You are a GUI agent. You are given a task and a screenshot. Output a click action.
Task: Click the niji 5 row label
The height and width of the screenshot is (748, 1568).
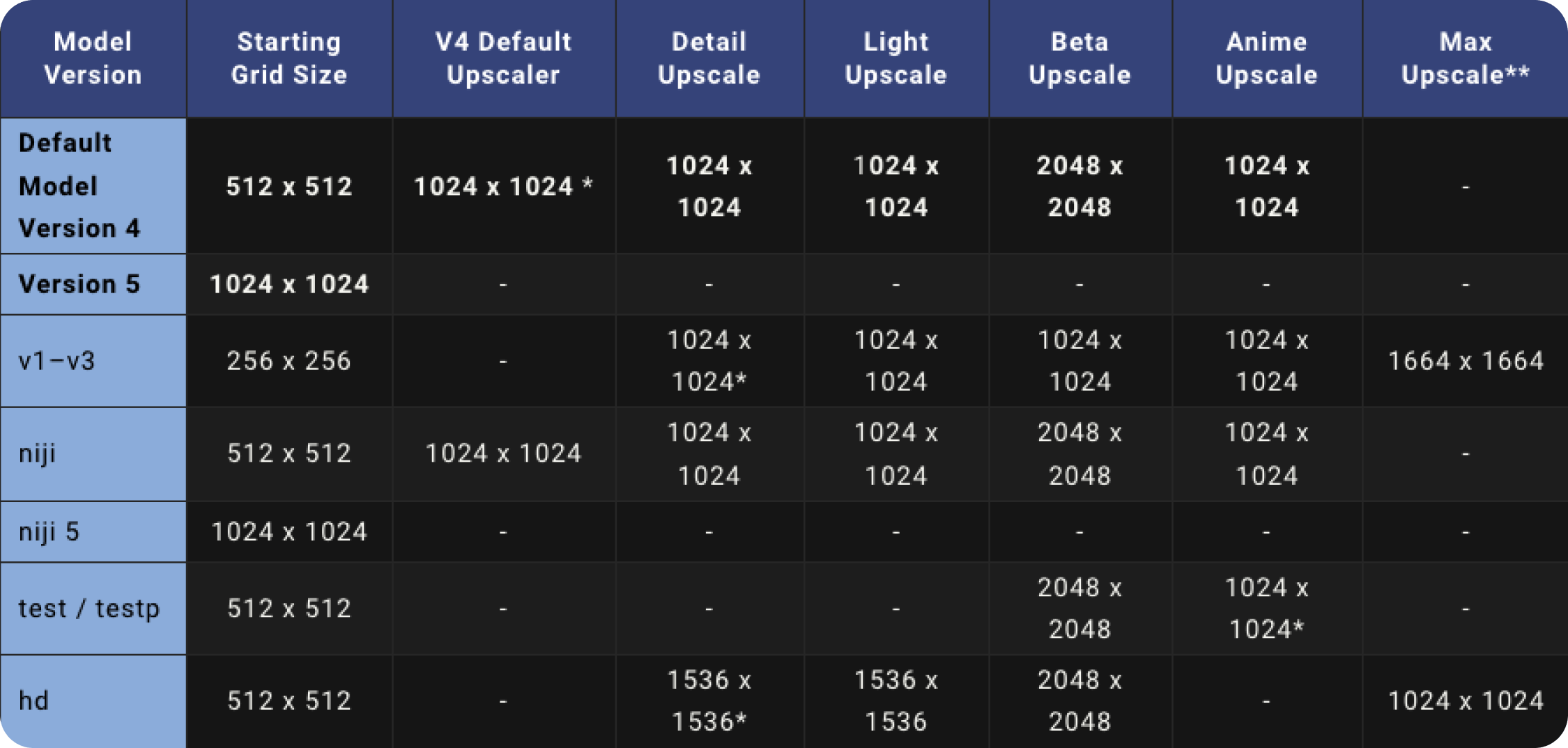pos(93,532)
